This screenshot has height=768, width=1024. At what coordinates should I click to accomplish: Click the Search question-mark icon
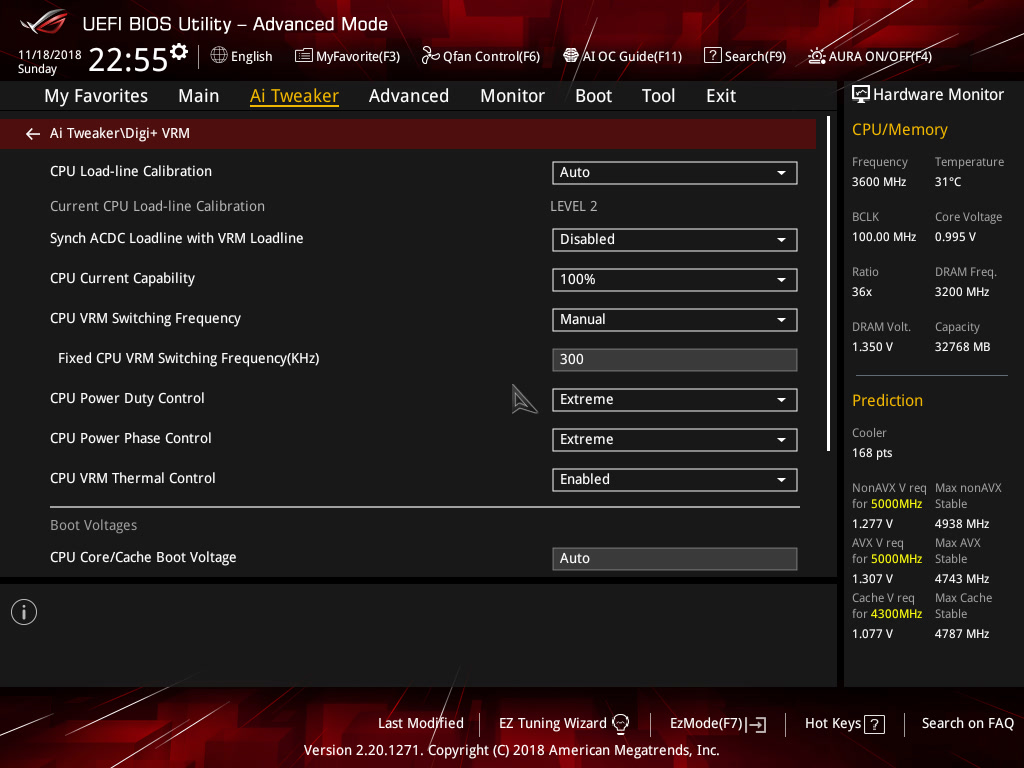712,56
